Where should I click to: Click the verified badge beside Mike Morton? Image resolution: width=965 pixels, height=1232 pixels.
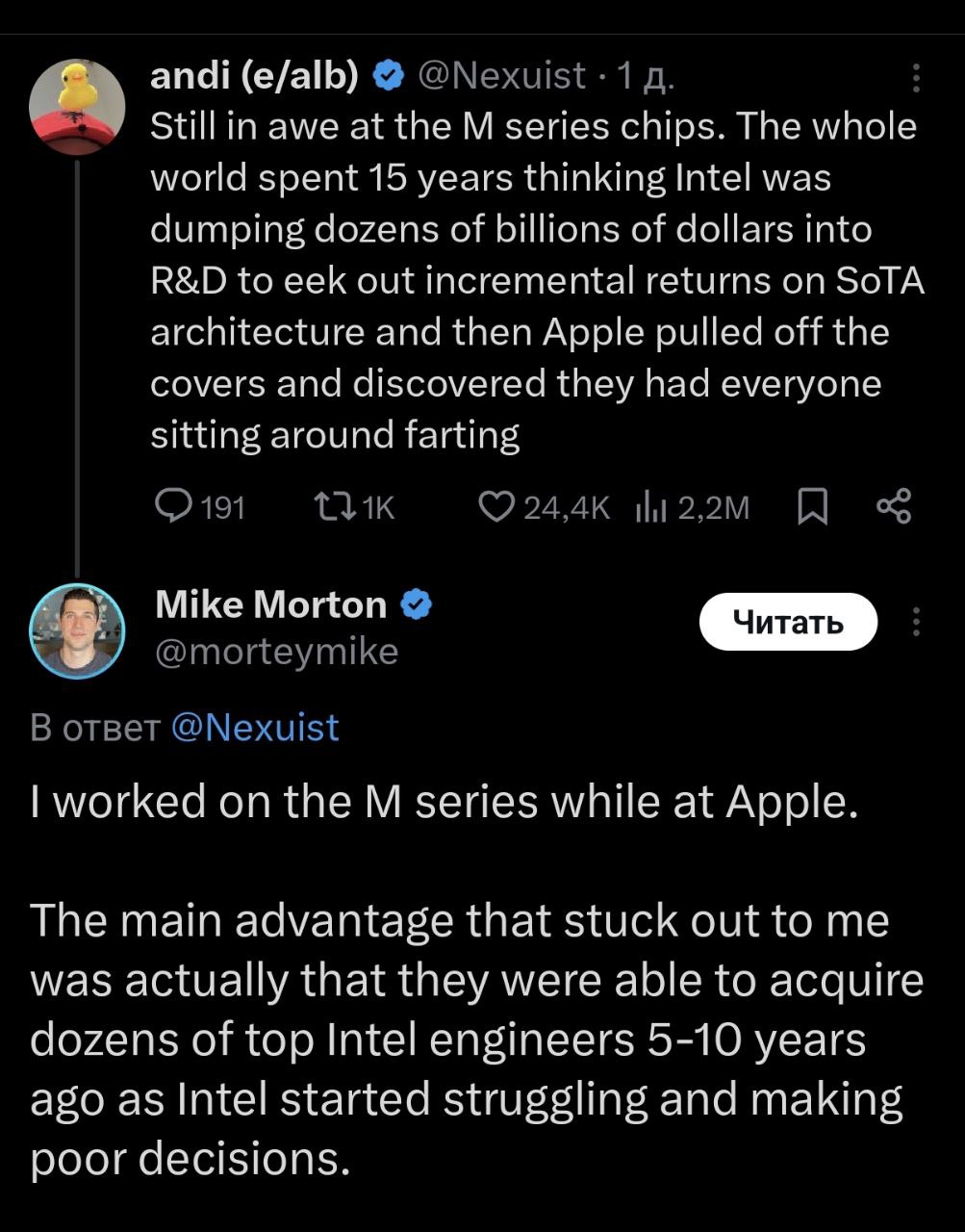416,605
